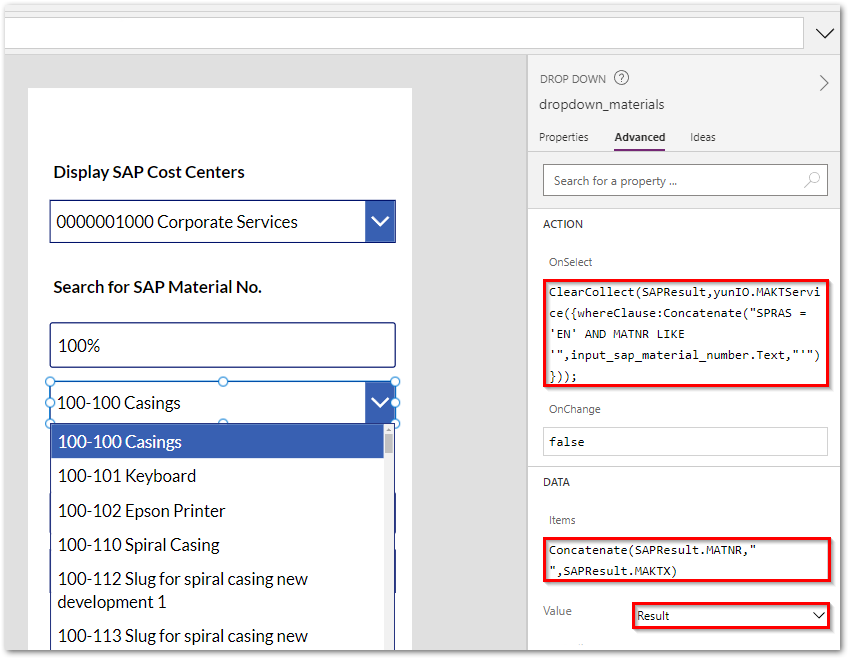Switch to the Properties tab

click(563, 137)
